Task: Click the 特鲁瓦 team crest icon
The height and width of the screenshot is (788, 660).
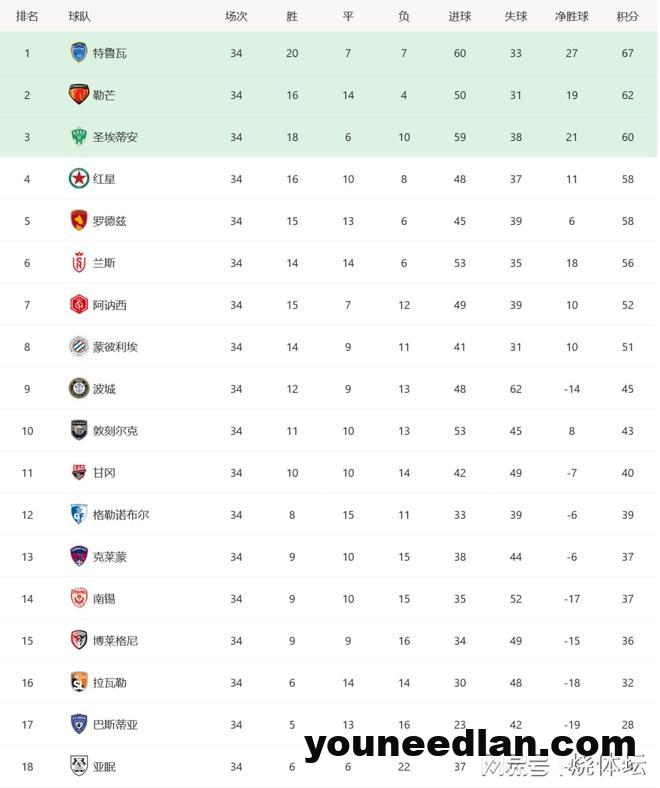Action: (x=78, y=53)
